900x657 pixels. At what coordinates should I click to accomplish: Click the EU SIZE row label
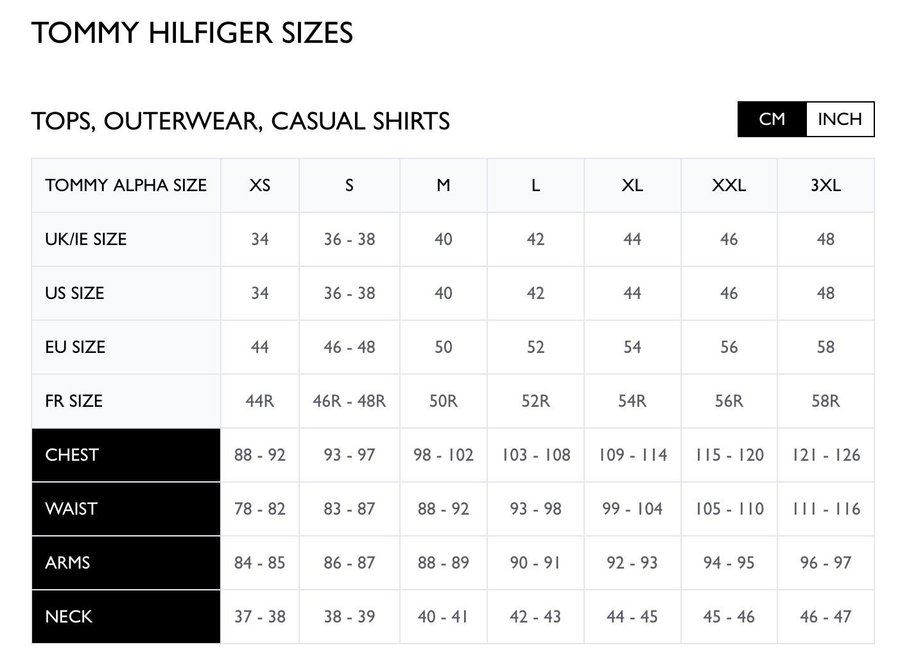[x=126, y=347]
